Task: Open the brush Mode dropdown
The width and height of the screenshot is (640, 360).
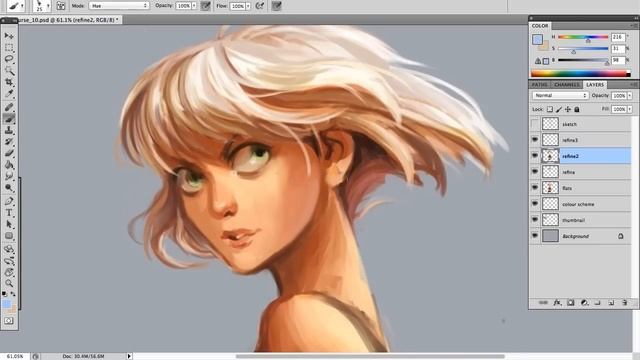Action: click(x=119, y=6)
